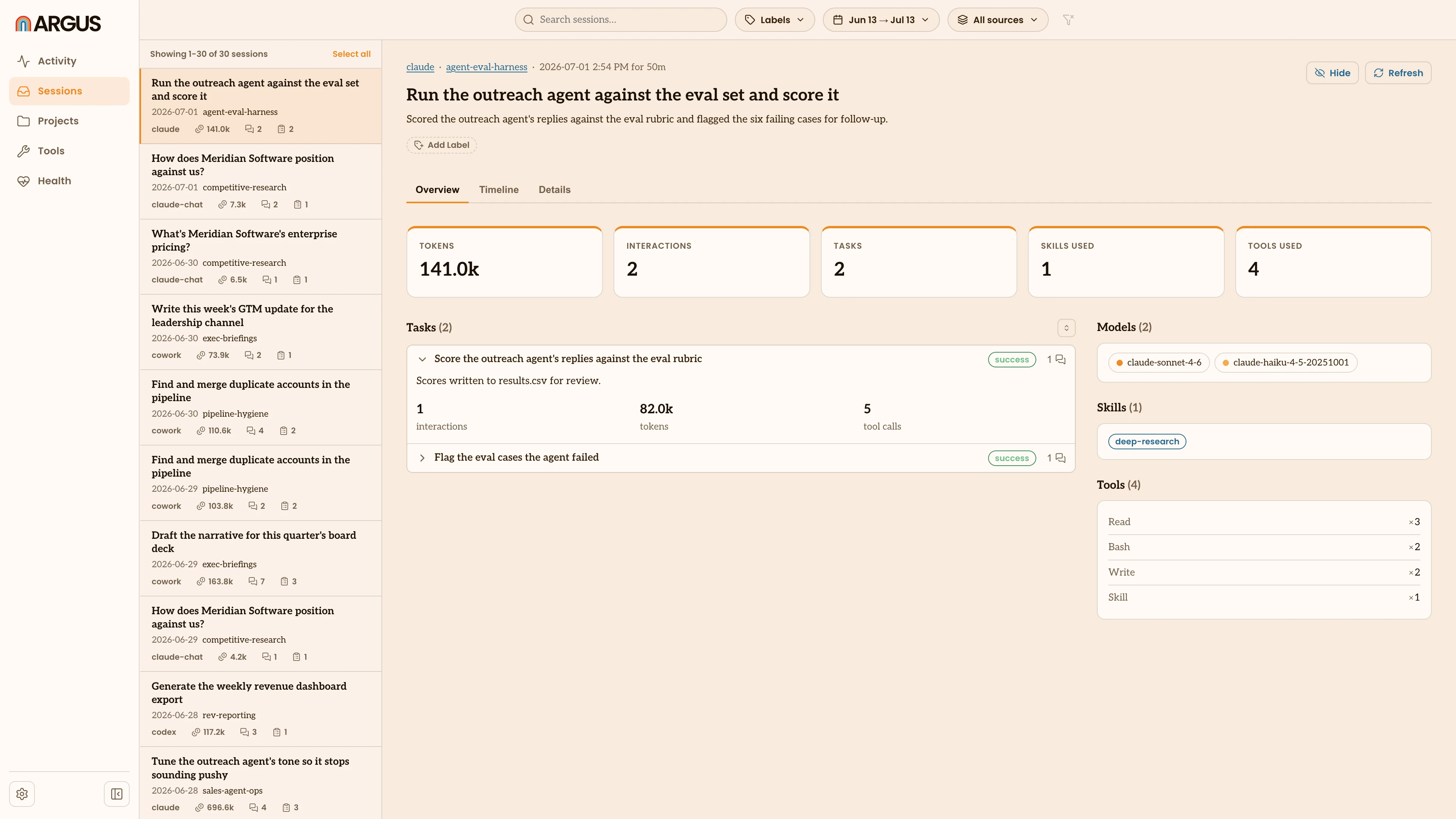The image size is (1456, 819).
Task: Click tasks clipboard icon in 110.6k row
Action: click(284, 431)
